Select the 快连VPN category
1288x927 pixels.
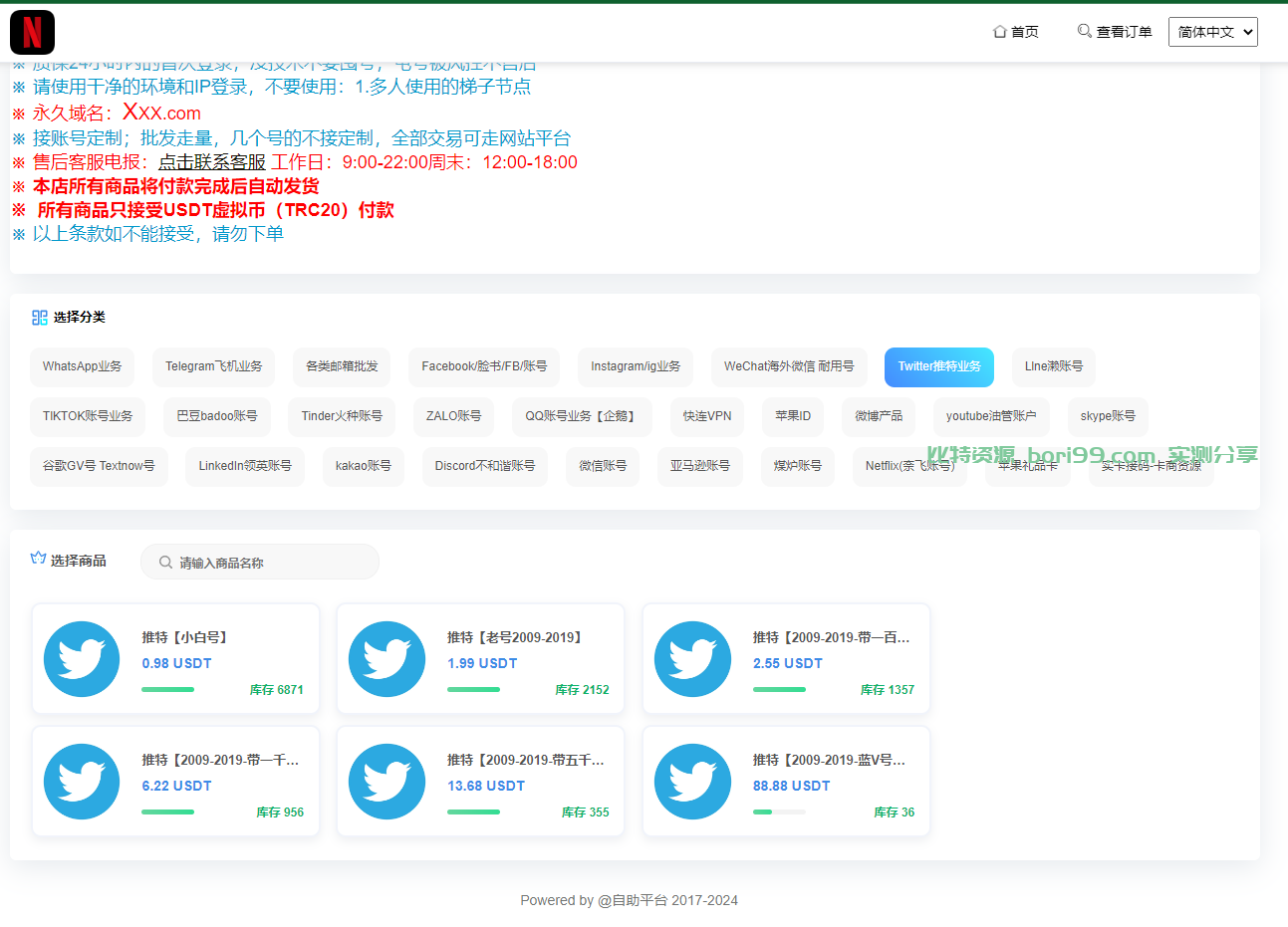coord(707,416)
